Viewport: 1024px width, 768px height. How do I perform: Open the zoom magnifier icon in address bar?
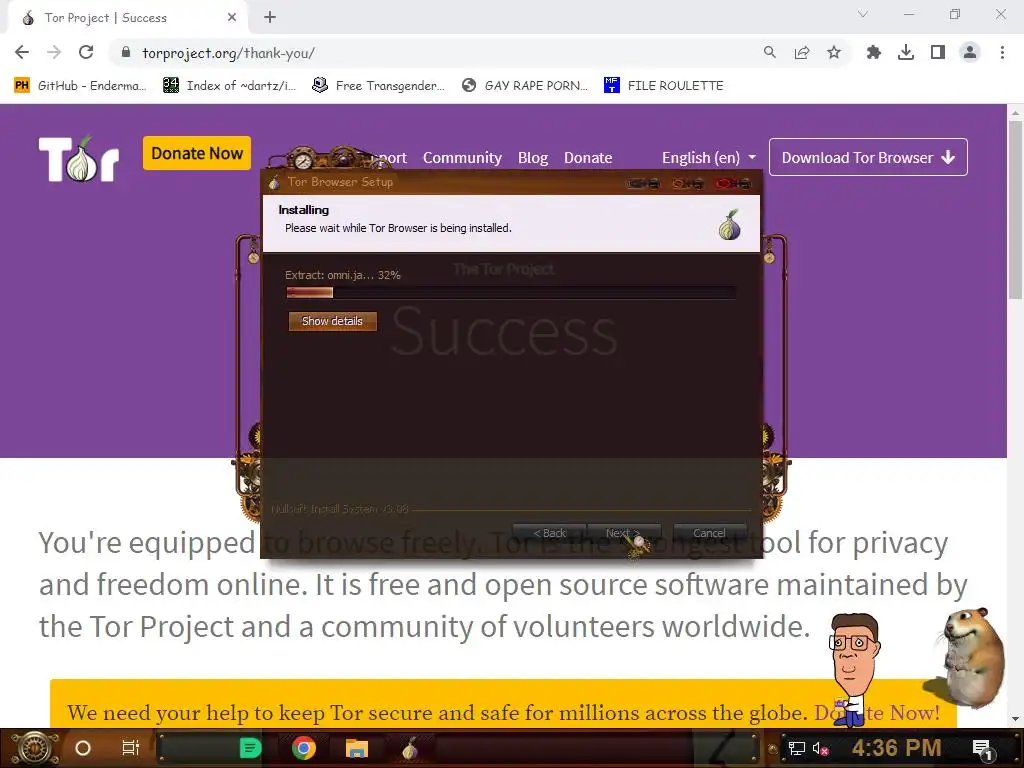(770, 52)
